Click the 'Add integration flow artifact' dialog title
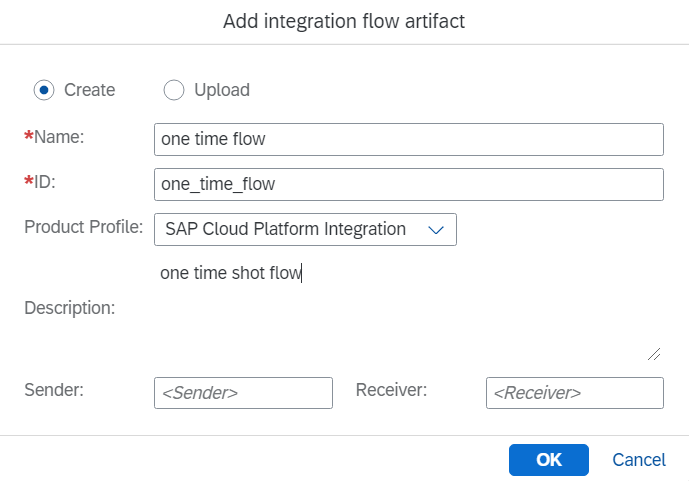Viewport: 689px width, 481px height. (x=344, y=22)
